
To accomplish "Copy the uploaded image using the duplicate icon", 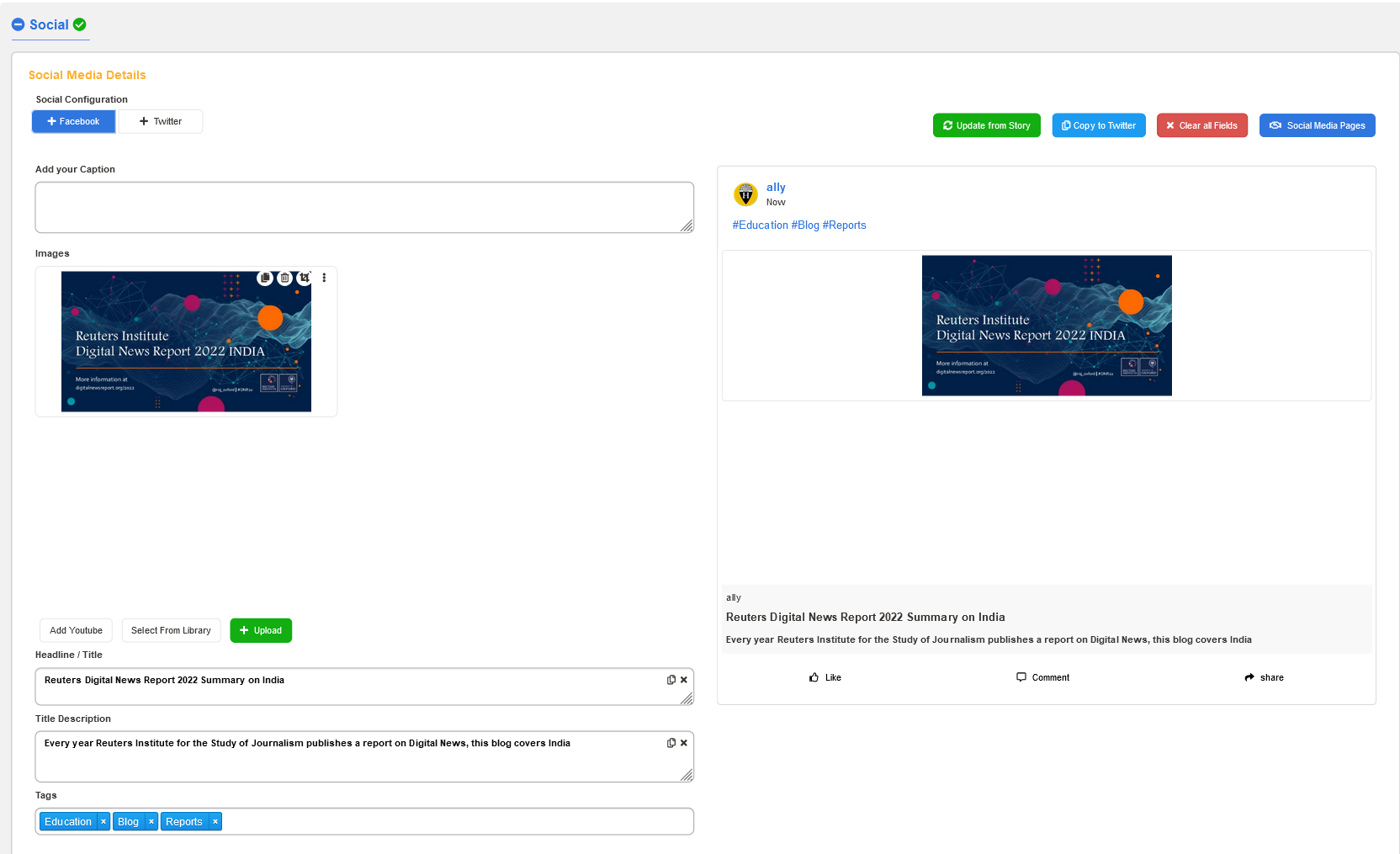I will (x=265, y=278).
